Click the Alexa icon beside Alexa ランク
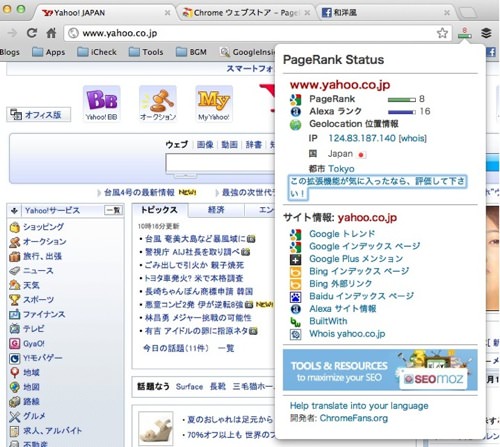 click(x=295, y=112)
